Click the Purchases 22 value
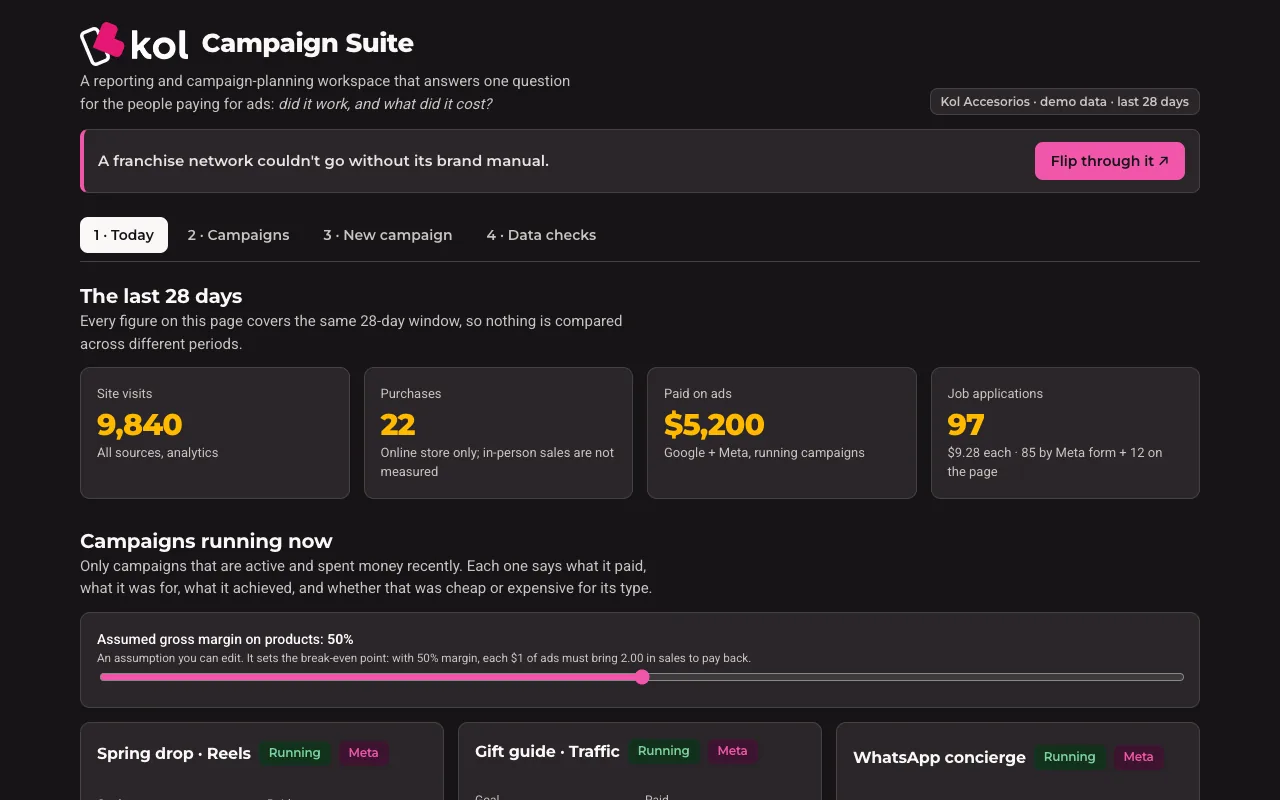1280x800 pixels. (398, 424)
